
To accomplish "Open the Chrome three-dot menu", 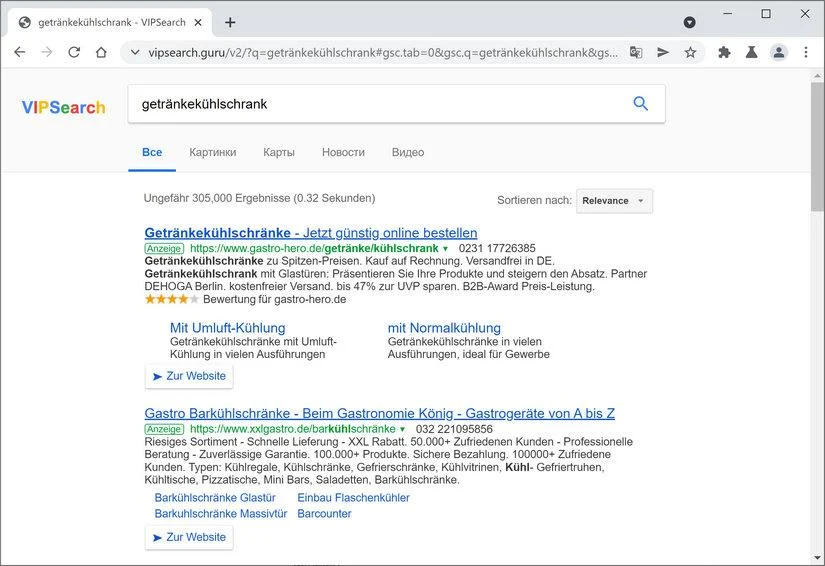I will (x=806, y=52).
